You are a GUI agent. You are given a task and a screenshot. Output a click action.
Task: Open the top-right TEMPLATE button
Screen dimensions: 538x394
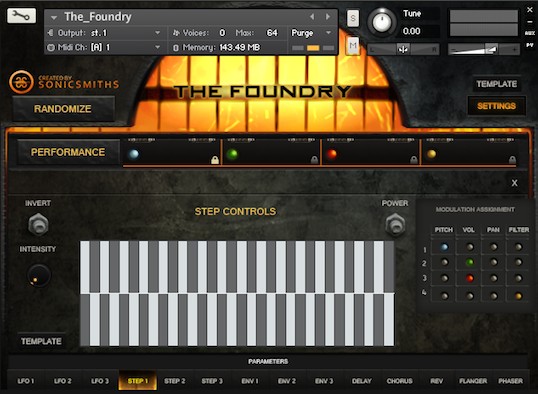(496, 84)
